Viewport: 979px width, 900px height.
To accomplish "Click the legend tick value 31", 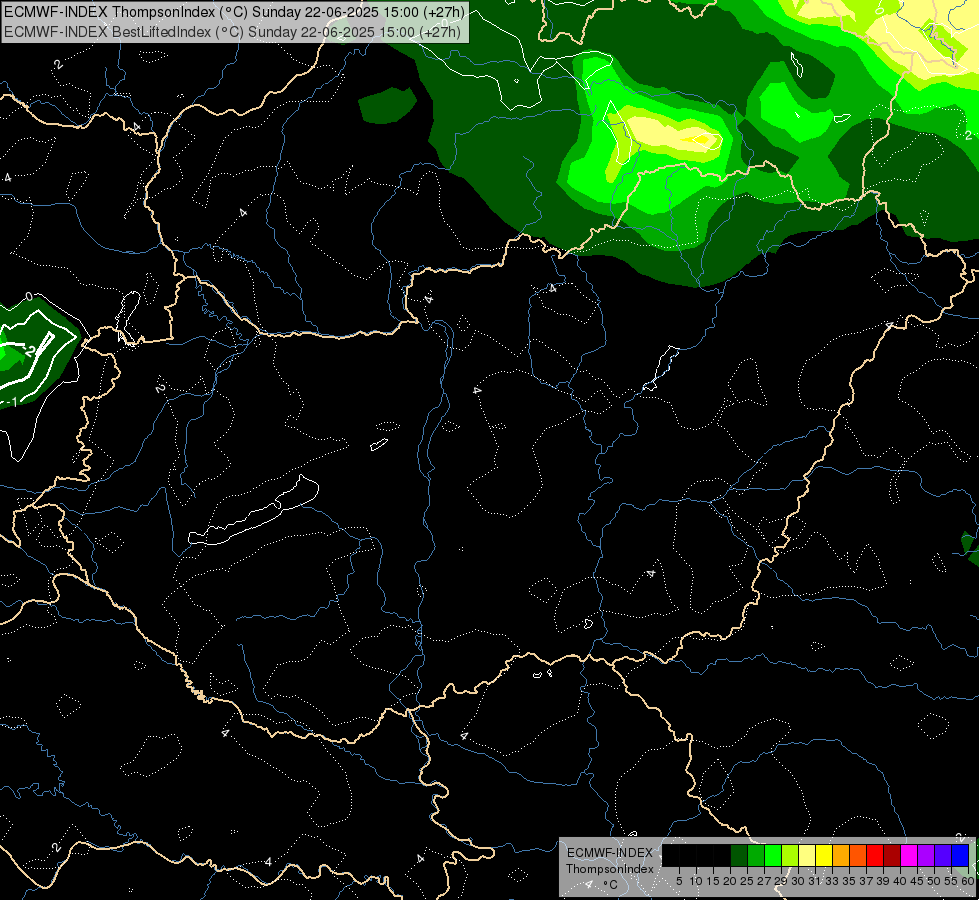I will tap(815, 881).
